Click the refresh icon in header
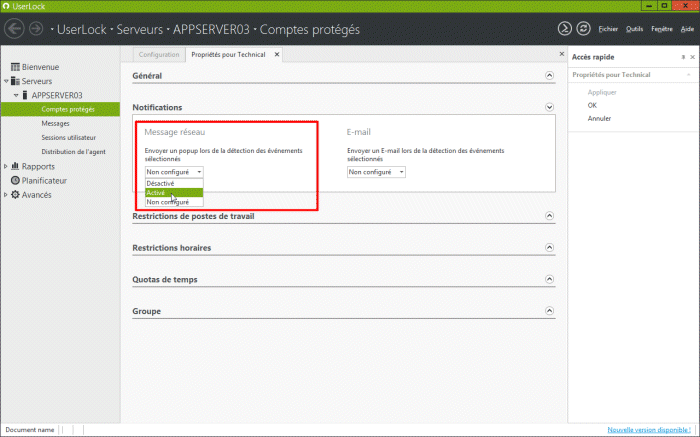 coord(583,29)
